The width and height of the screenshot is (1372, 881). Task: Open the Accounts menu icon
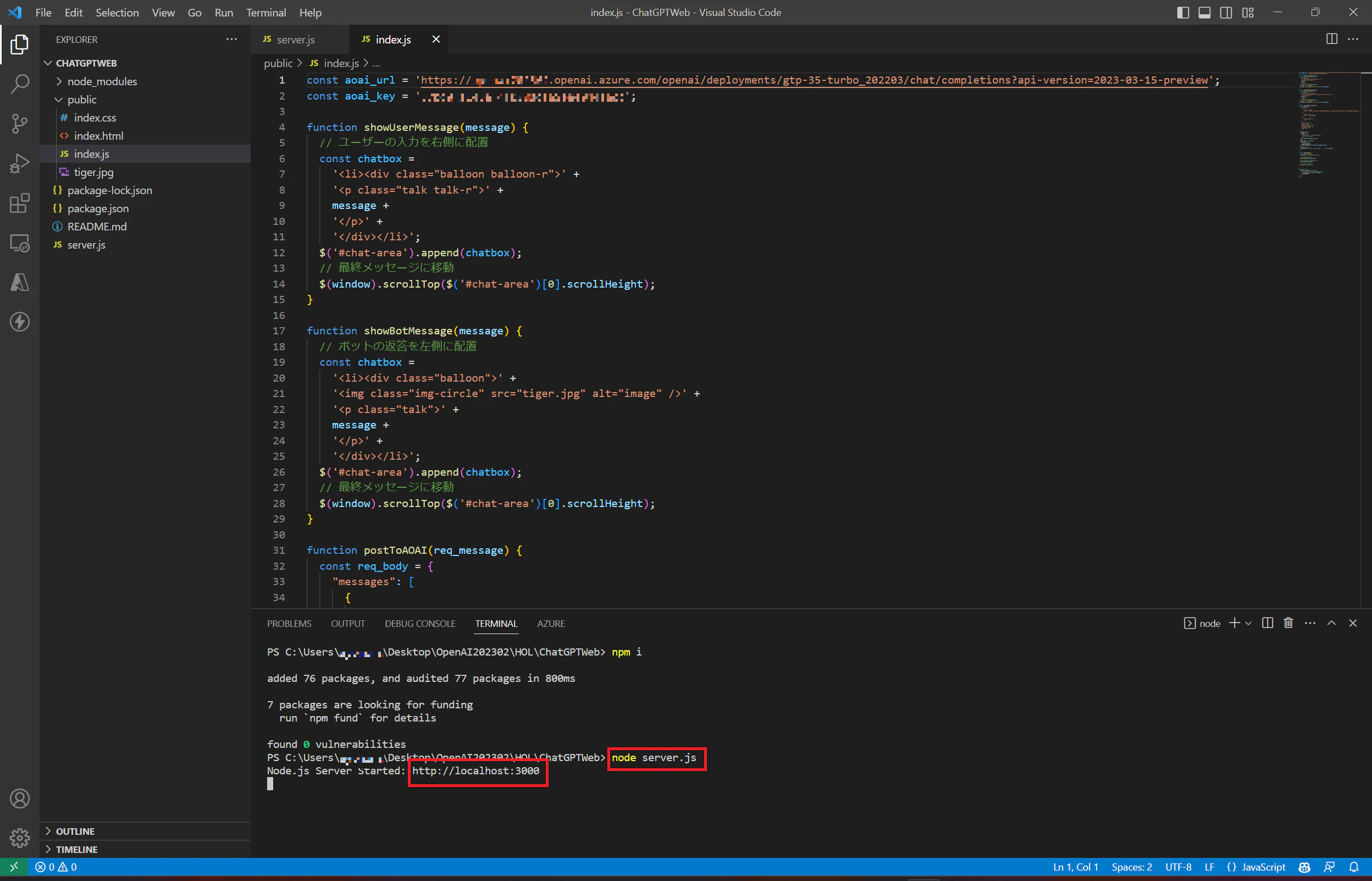19,799
